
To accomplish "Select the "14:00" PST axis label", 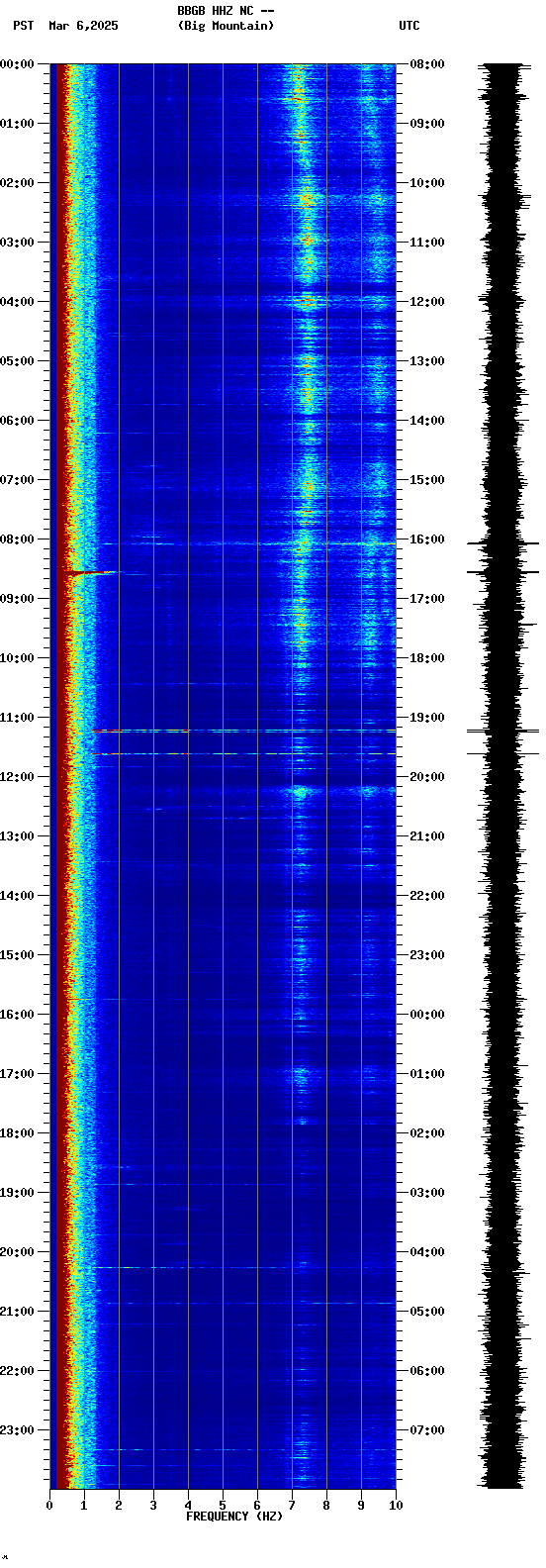I will tap(17, 896).
